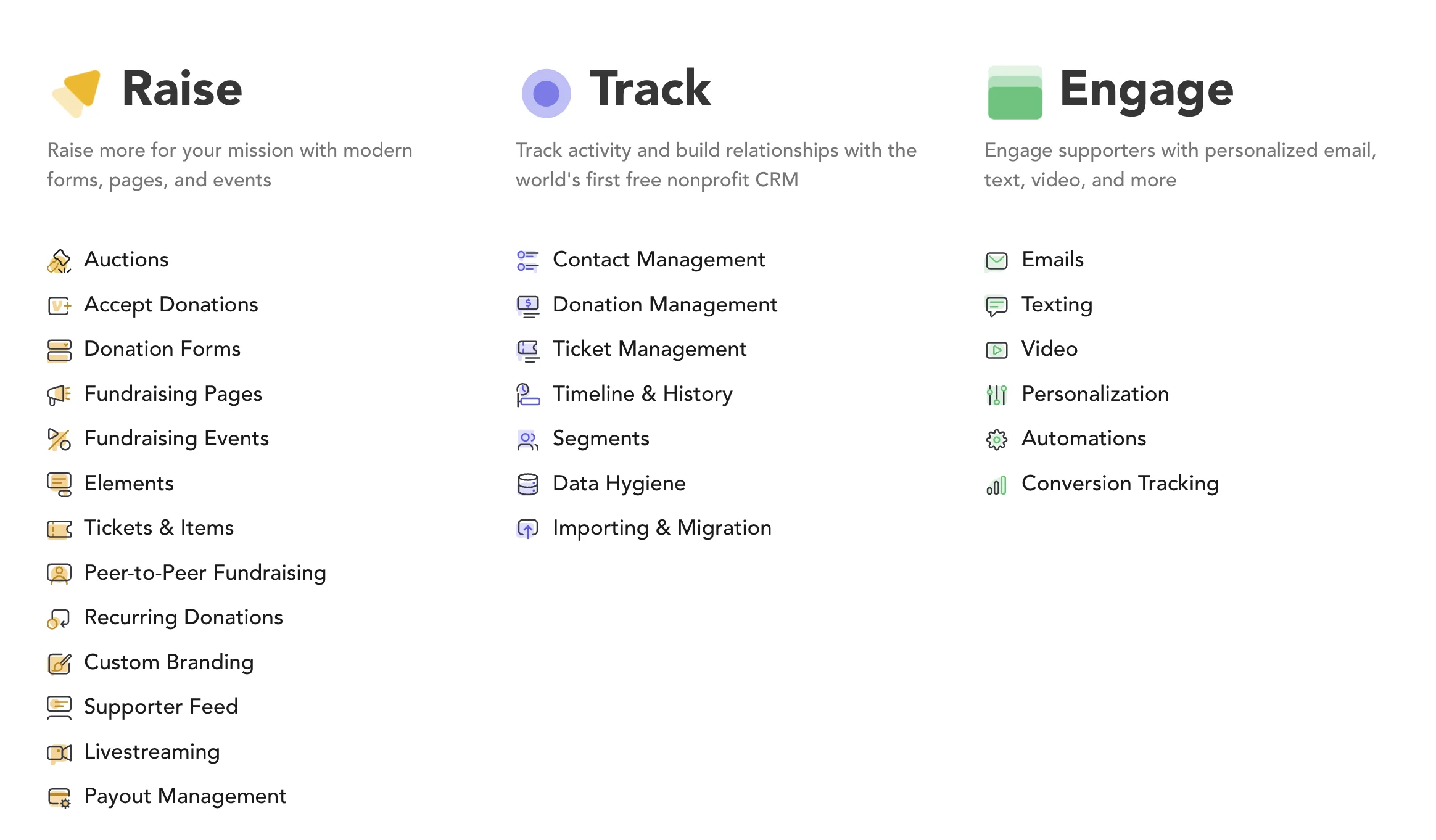Click the Track section heading
Screen dimensions: 1436x840
coord(650,89)
